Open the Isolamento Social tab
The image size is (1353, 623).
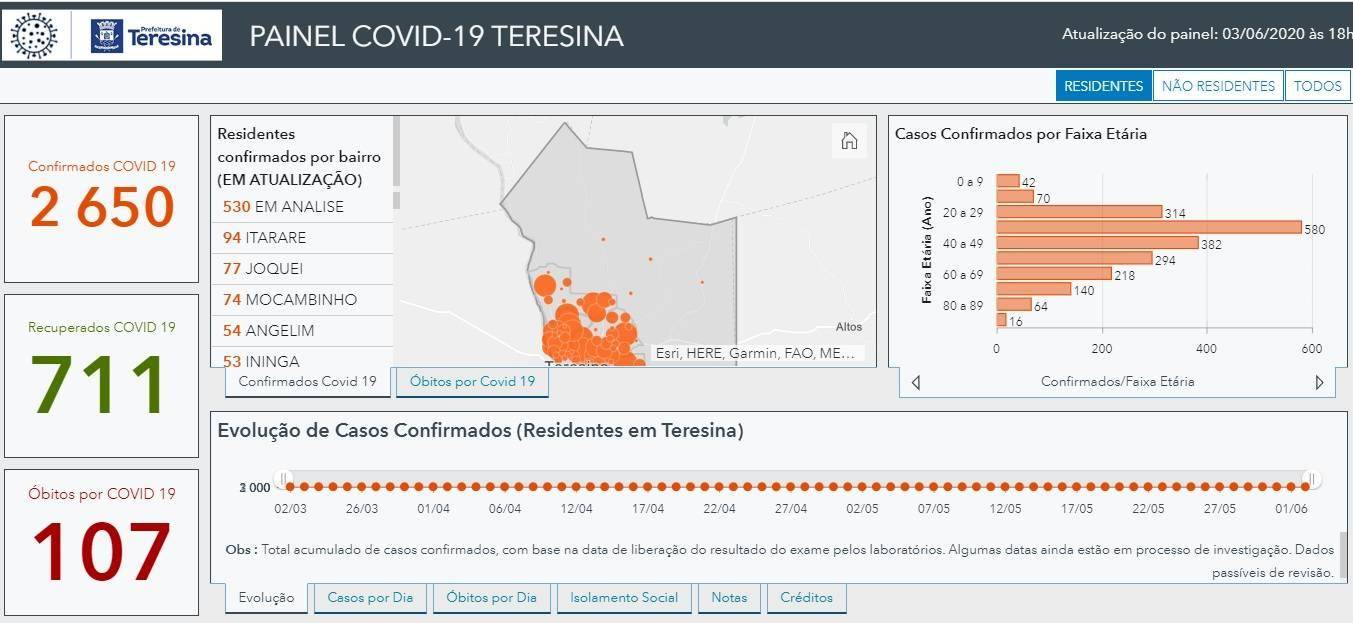[624, 598]
